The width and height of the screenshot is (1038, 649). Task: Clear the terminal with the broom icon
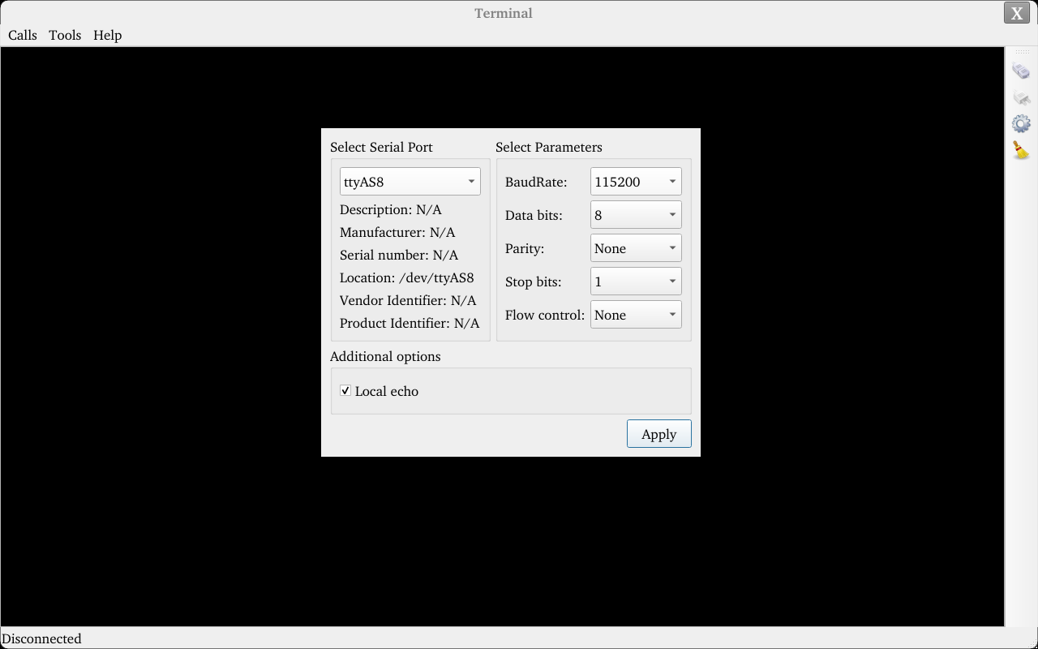(x=1020, y=150)
